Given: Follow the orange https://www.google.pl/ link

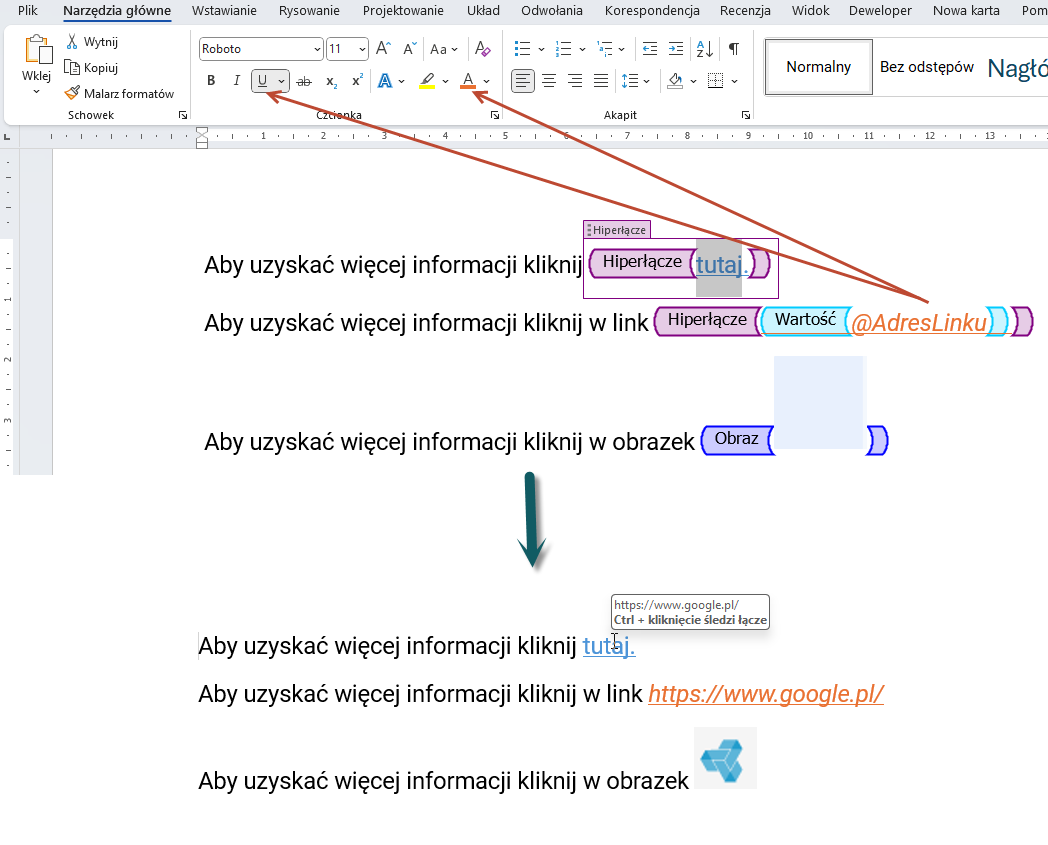Looking at the screenshot, I should pos(766,694).
